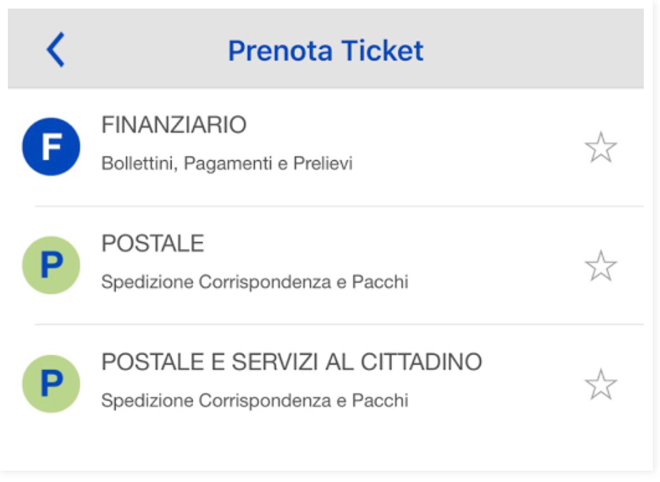Click the Prenota Ticket header title

(325, 50)
